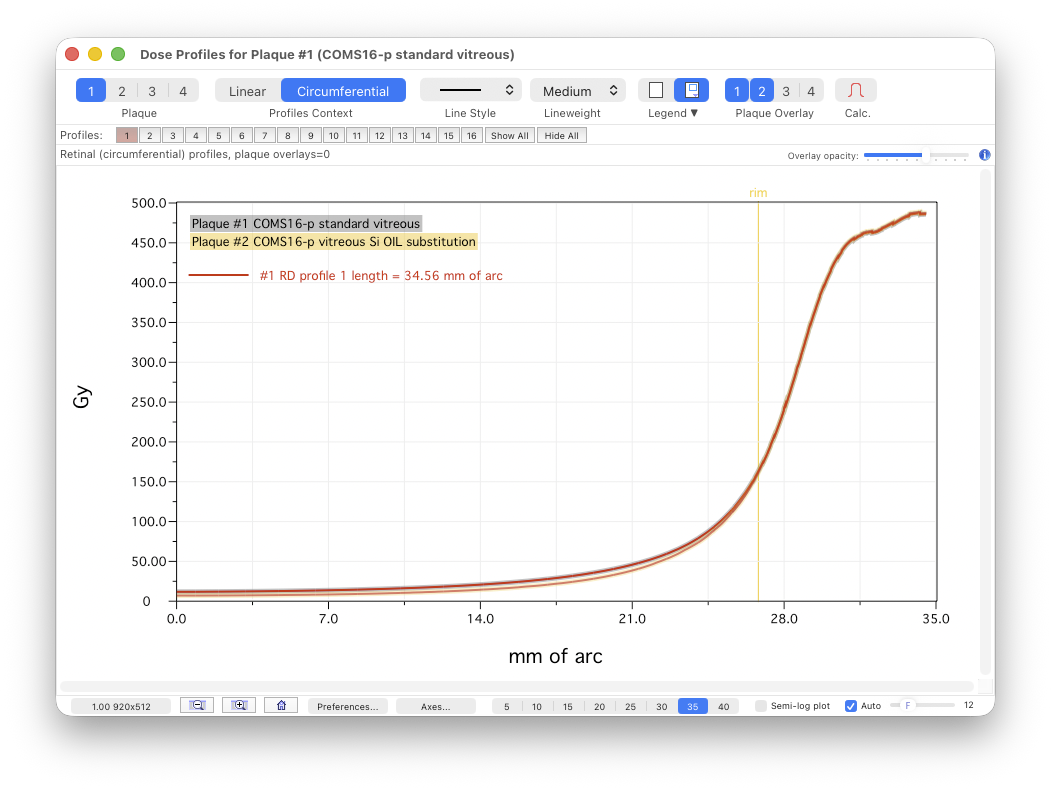Click the blue info icon

point(984,155)
